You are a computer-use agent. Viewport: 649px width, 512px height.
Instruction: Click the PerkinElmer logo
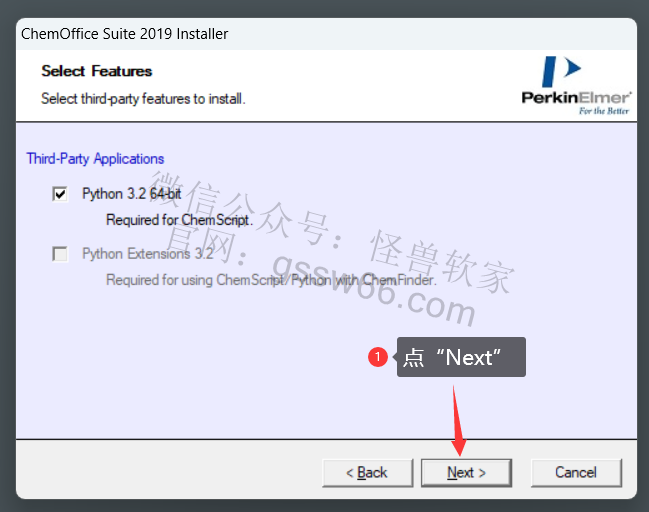pyautogui.click(x=576, y=86)
